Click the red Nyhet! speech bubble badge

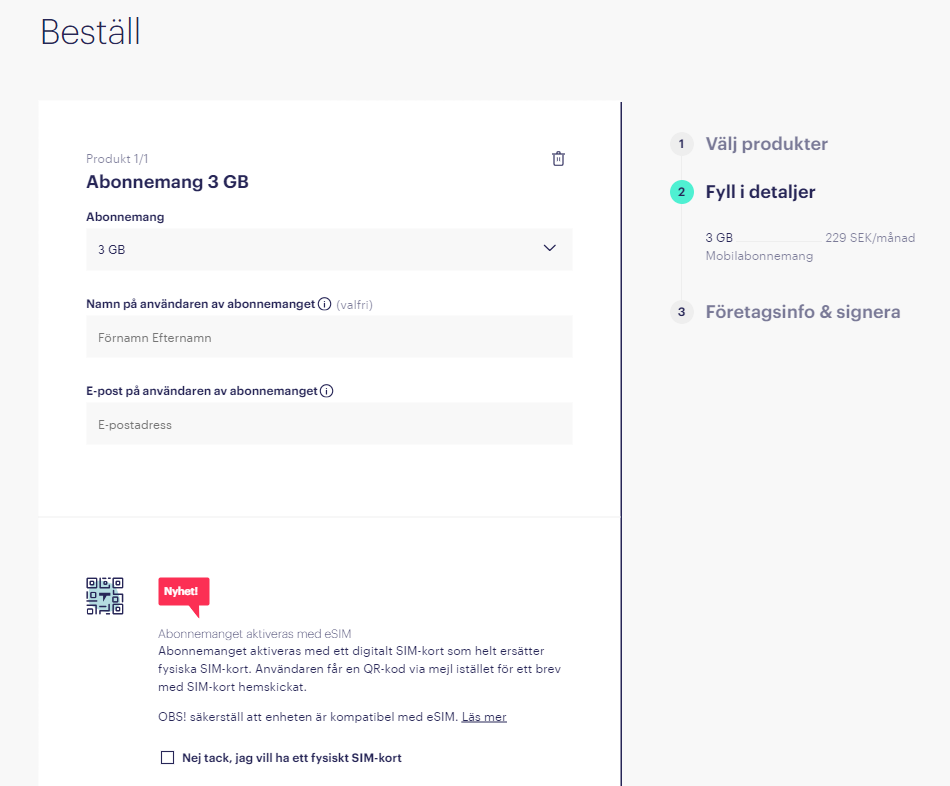tap(184, 596)
